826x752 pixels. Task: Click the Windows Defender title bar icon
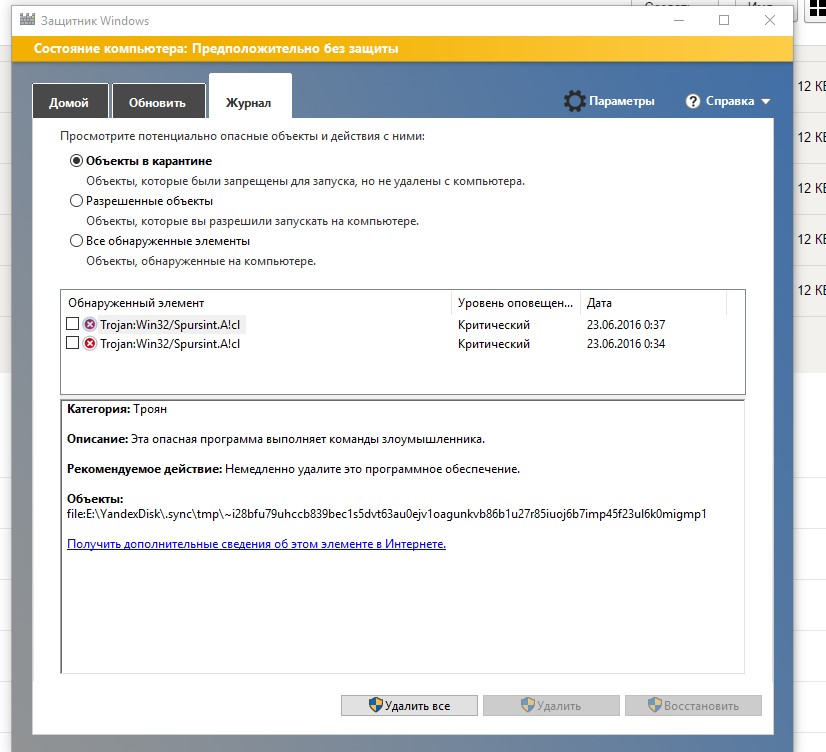click(x=22, y=20)
